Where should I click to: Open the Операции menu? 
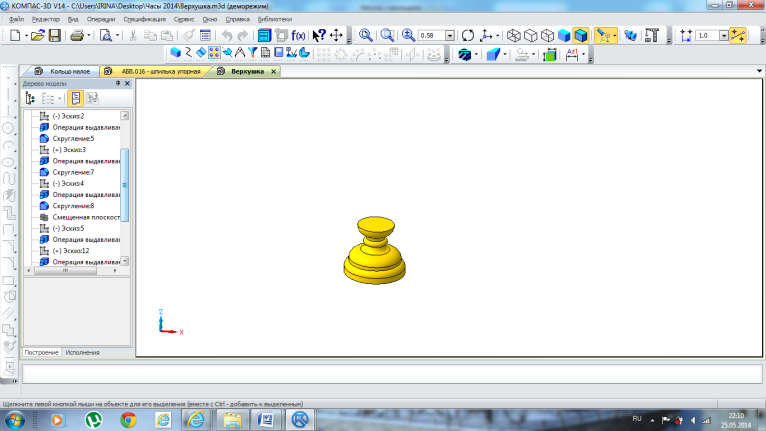click(x=100, y=19)
